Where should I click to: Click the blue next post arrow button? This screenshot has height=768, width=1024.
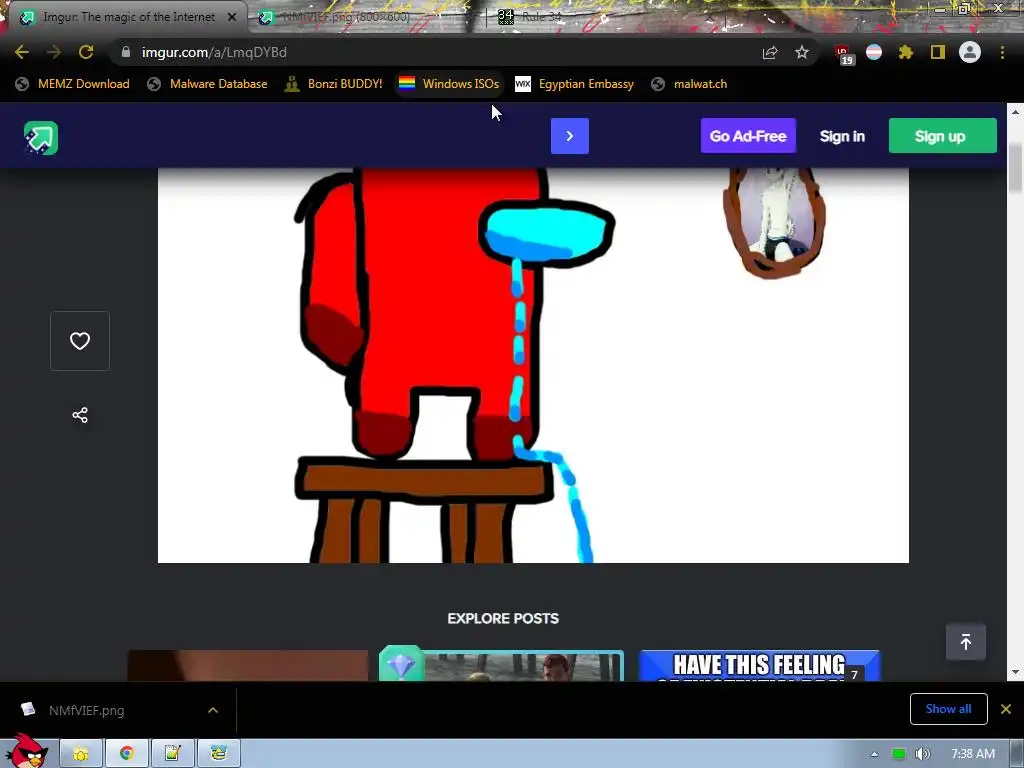[569, 136]
